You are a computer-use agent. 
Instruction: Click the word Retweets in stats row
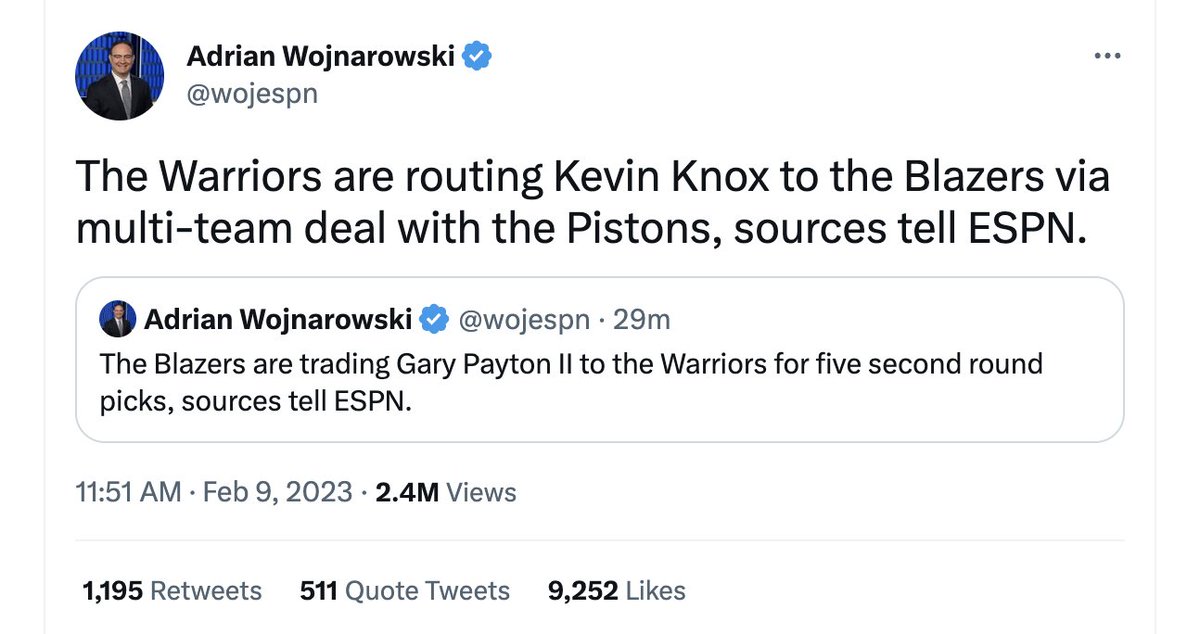(x=206, y=591)
